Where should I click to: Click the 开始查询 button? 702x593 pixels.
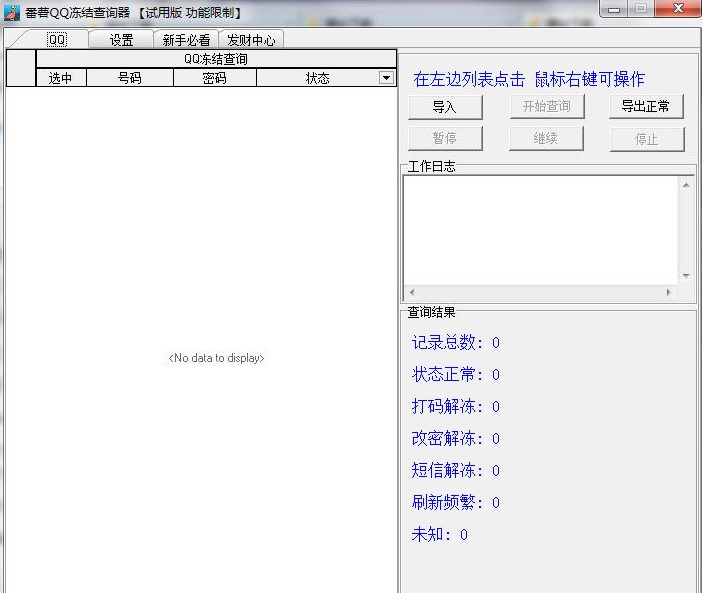click(x=547, y=107)
